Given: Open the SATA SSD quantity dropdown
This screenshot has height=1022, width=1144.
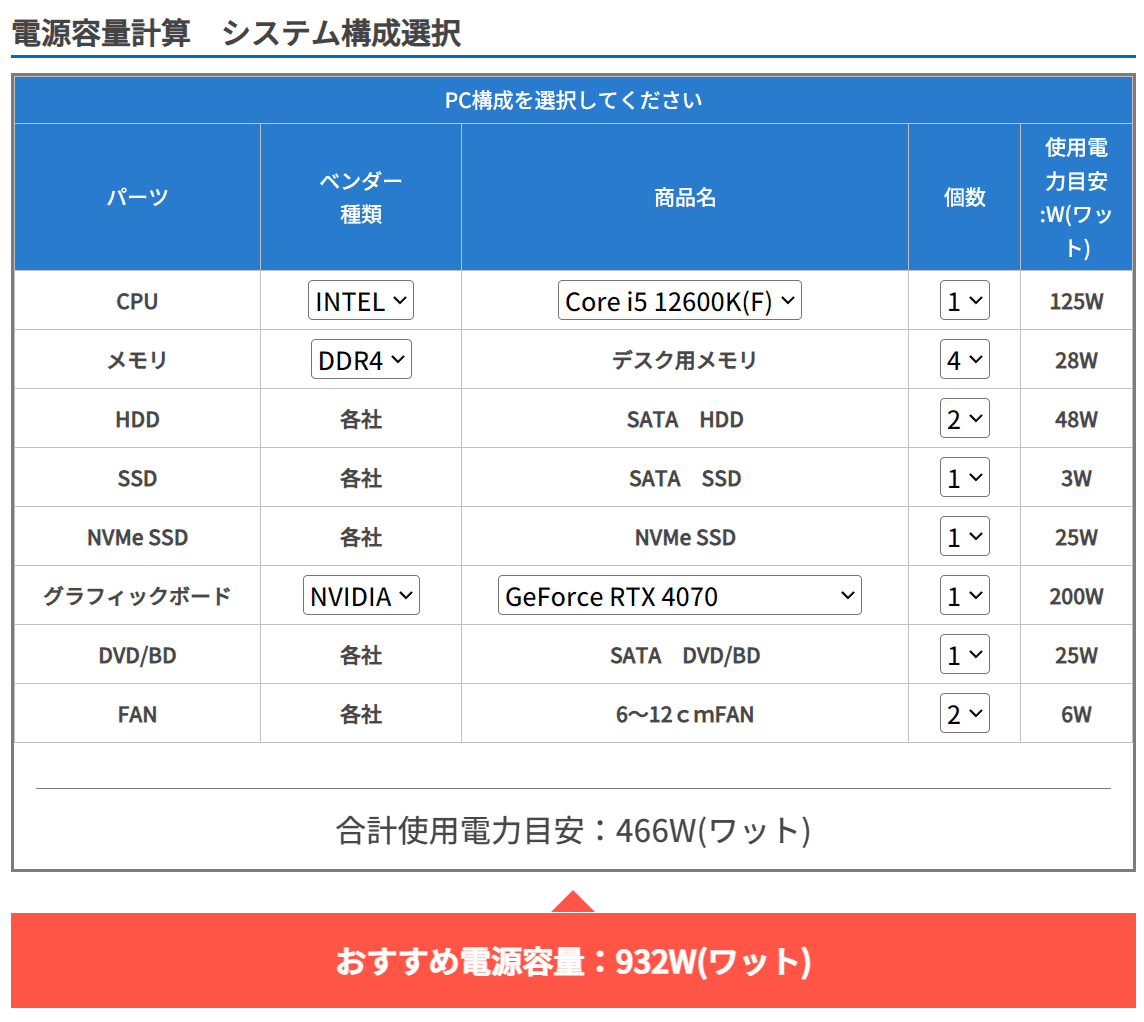Looking at the screenshot, I should point(964,477).
